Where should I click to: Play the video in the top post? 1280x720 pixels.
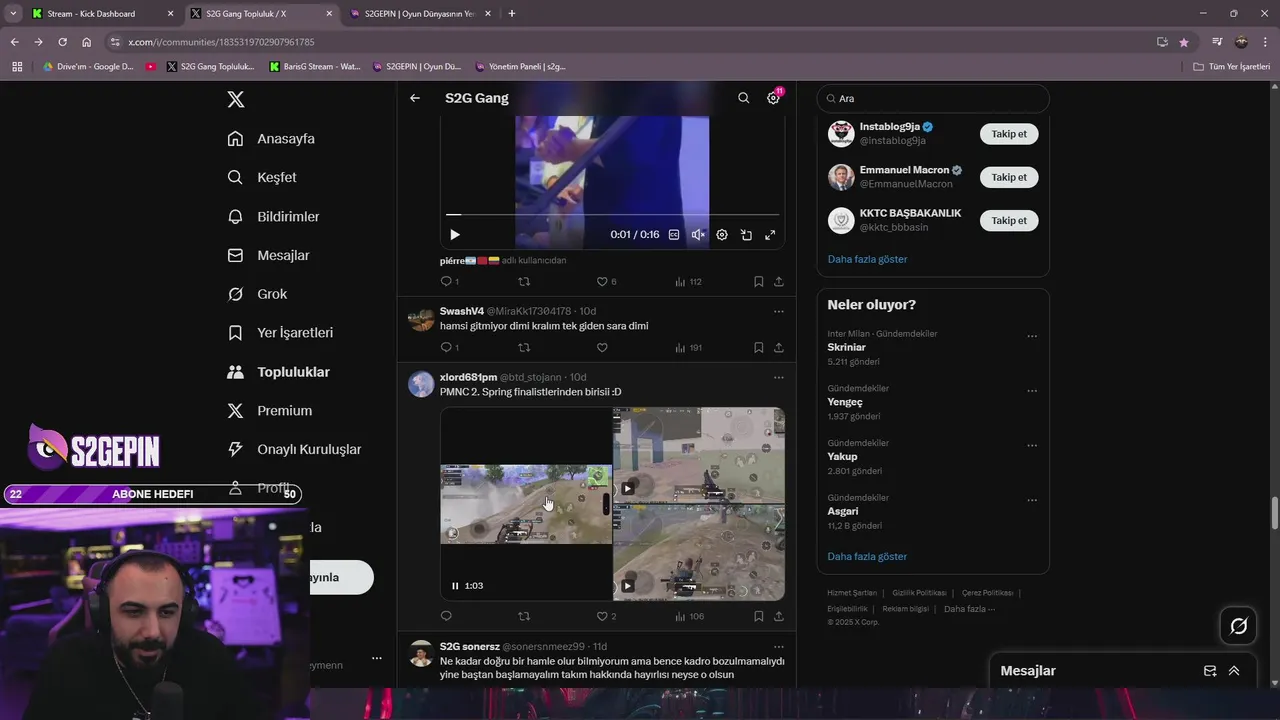[455, 235]
